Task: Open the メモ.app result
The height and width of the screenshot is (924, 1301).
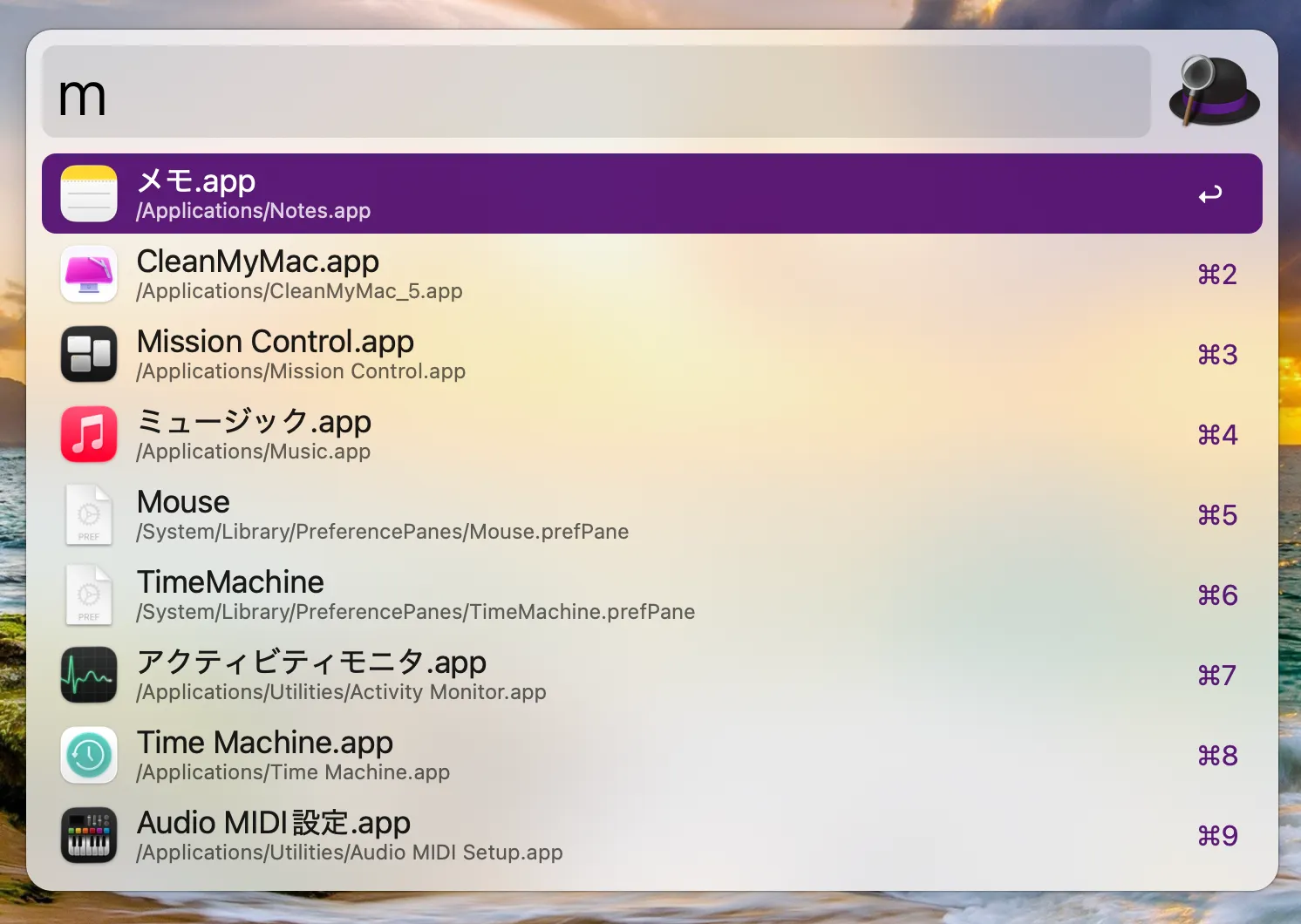Action: pos(652,194)
